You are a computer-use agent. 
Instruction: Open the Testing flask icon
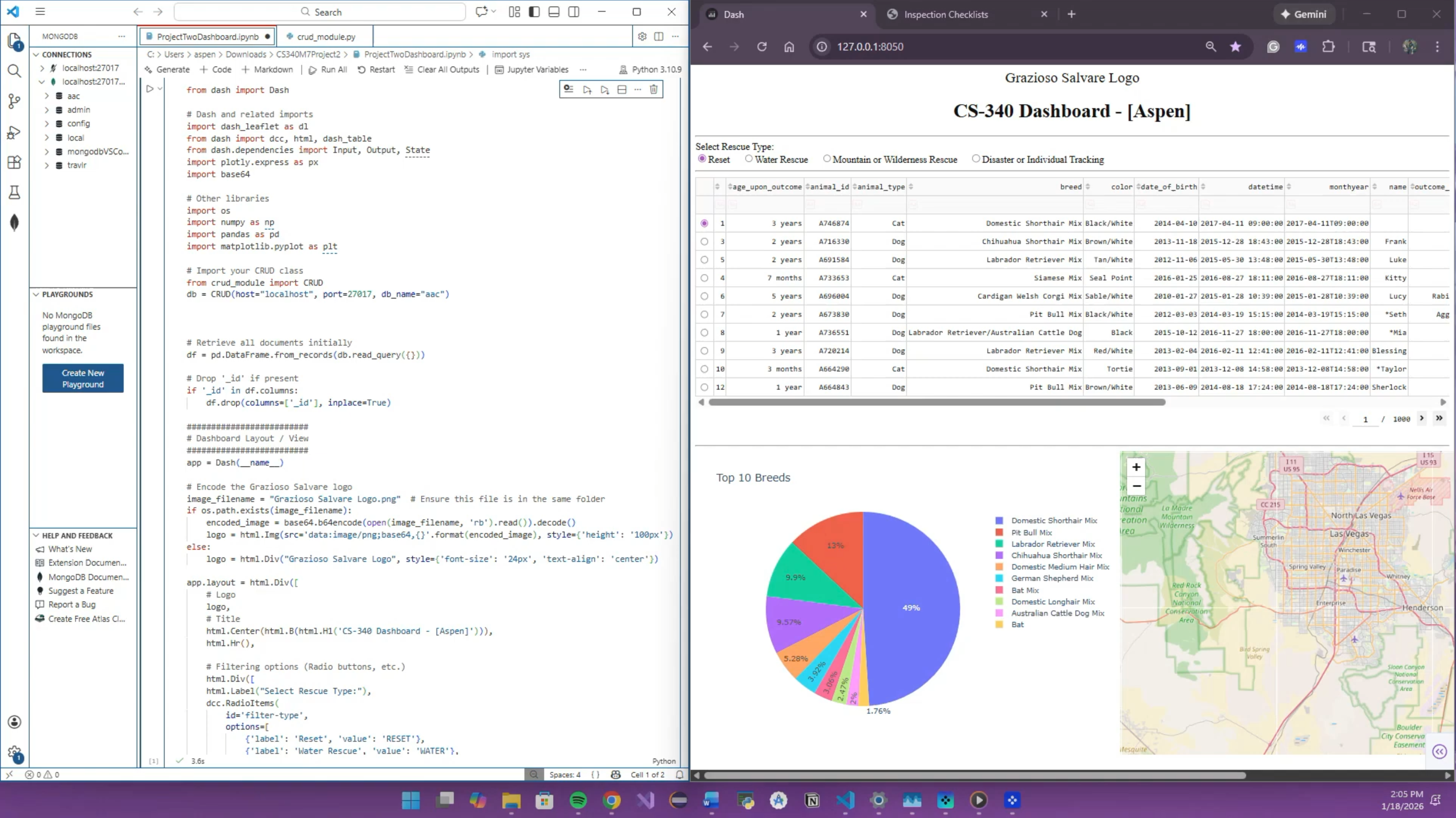click(14, 193)
